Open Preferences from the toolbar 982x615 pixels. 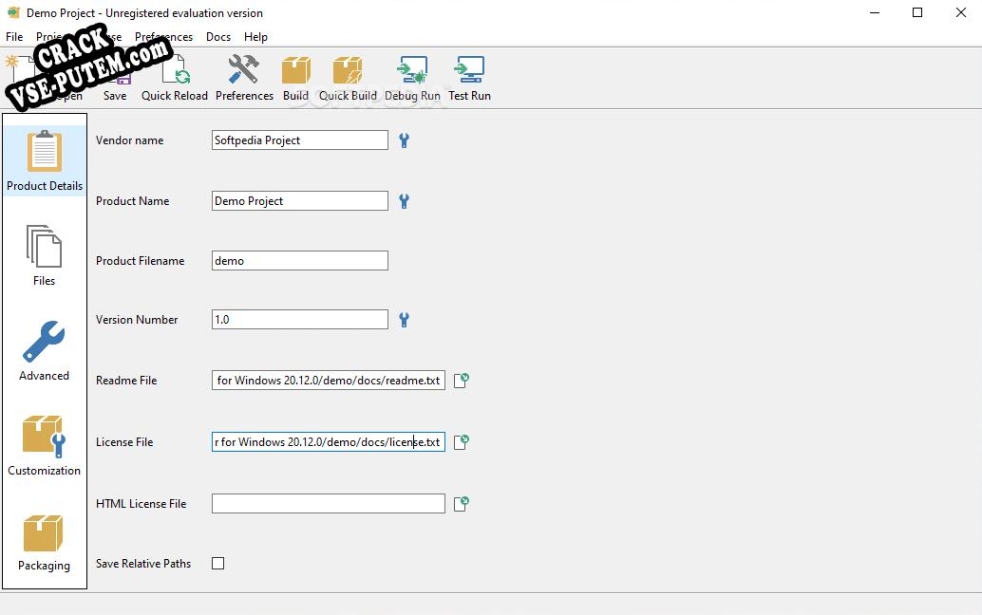[244, 79]
